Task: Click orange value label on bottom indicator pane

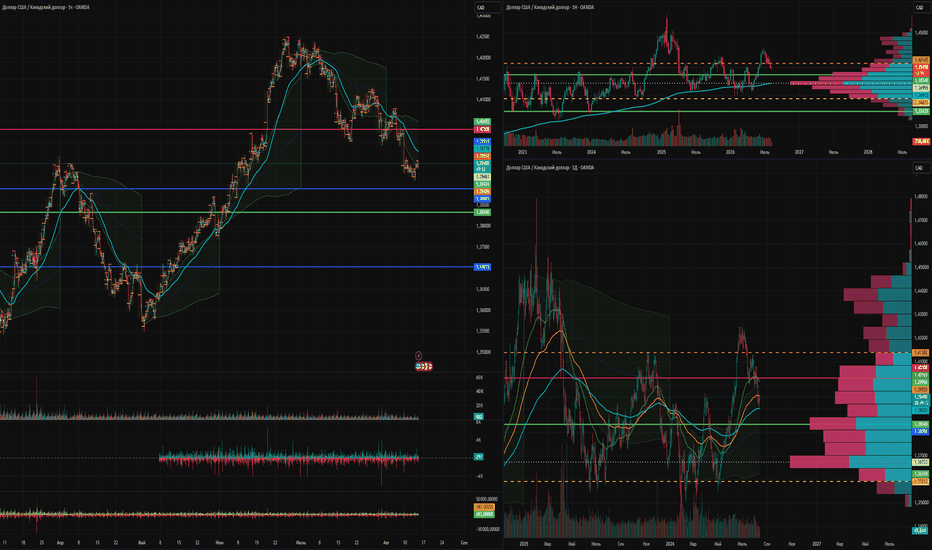Action: (x=484, y=507)
